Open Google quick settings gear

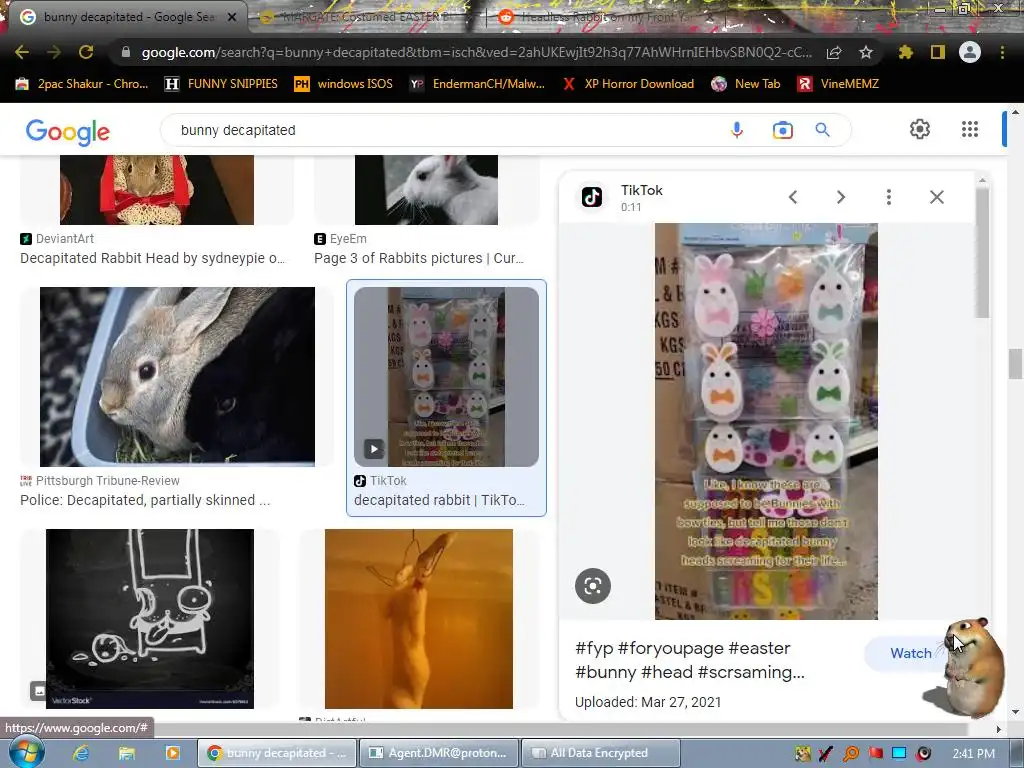(x=920, y=129)
